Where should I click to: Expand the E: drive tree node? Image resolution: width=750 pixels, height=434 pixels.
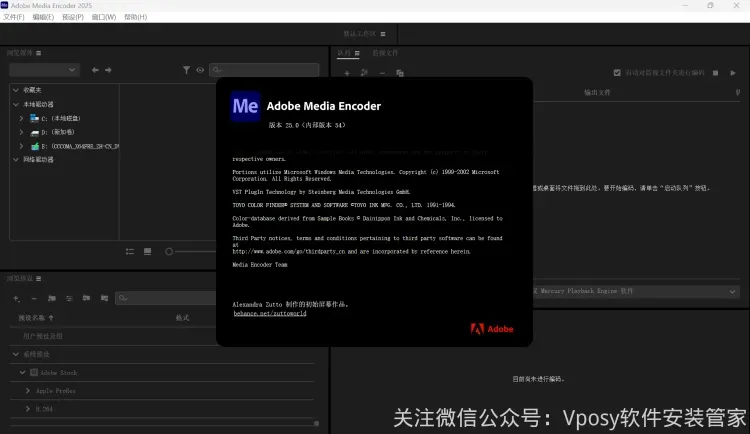coord(22,146)
